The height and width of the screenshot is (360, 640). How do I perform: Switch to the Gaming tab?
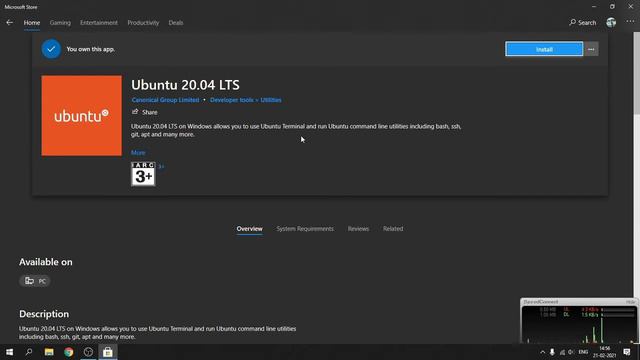60,22
